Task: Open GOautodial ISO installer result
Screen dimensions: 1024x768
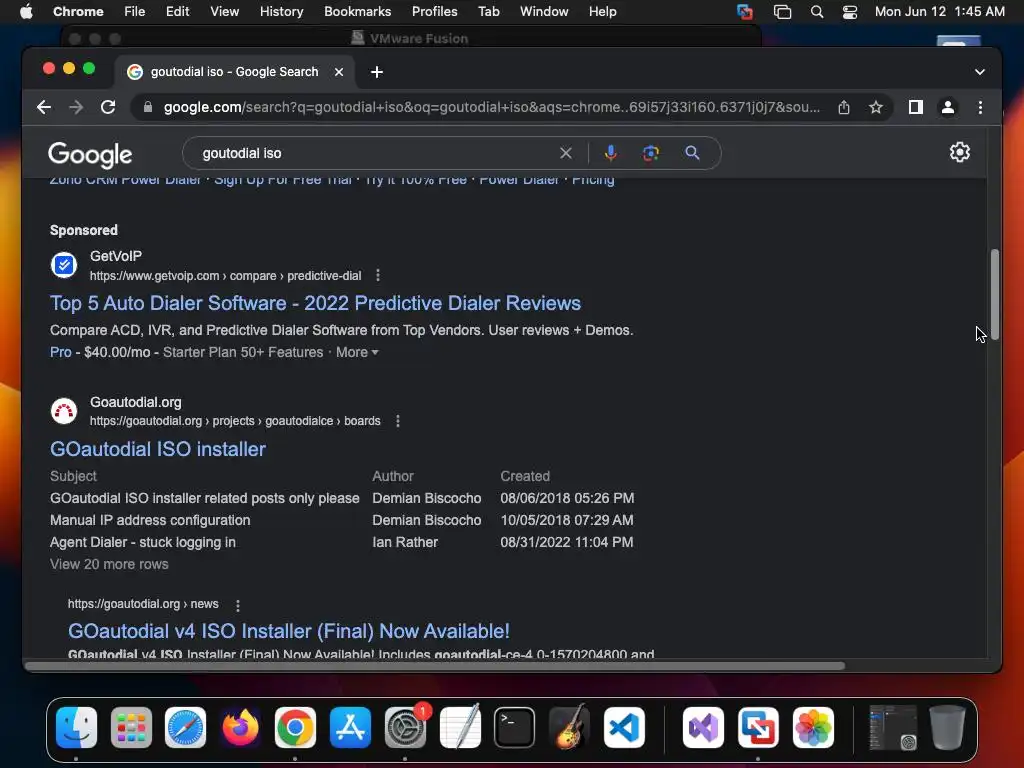Action: [158, 449]
